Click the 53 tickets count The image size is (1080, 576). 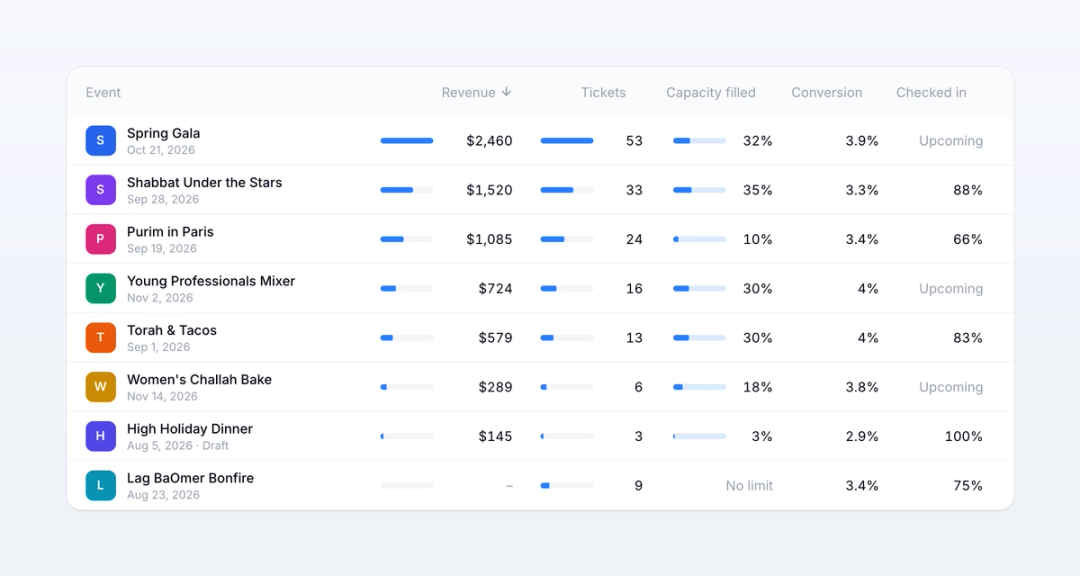click(634, 141)
